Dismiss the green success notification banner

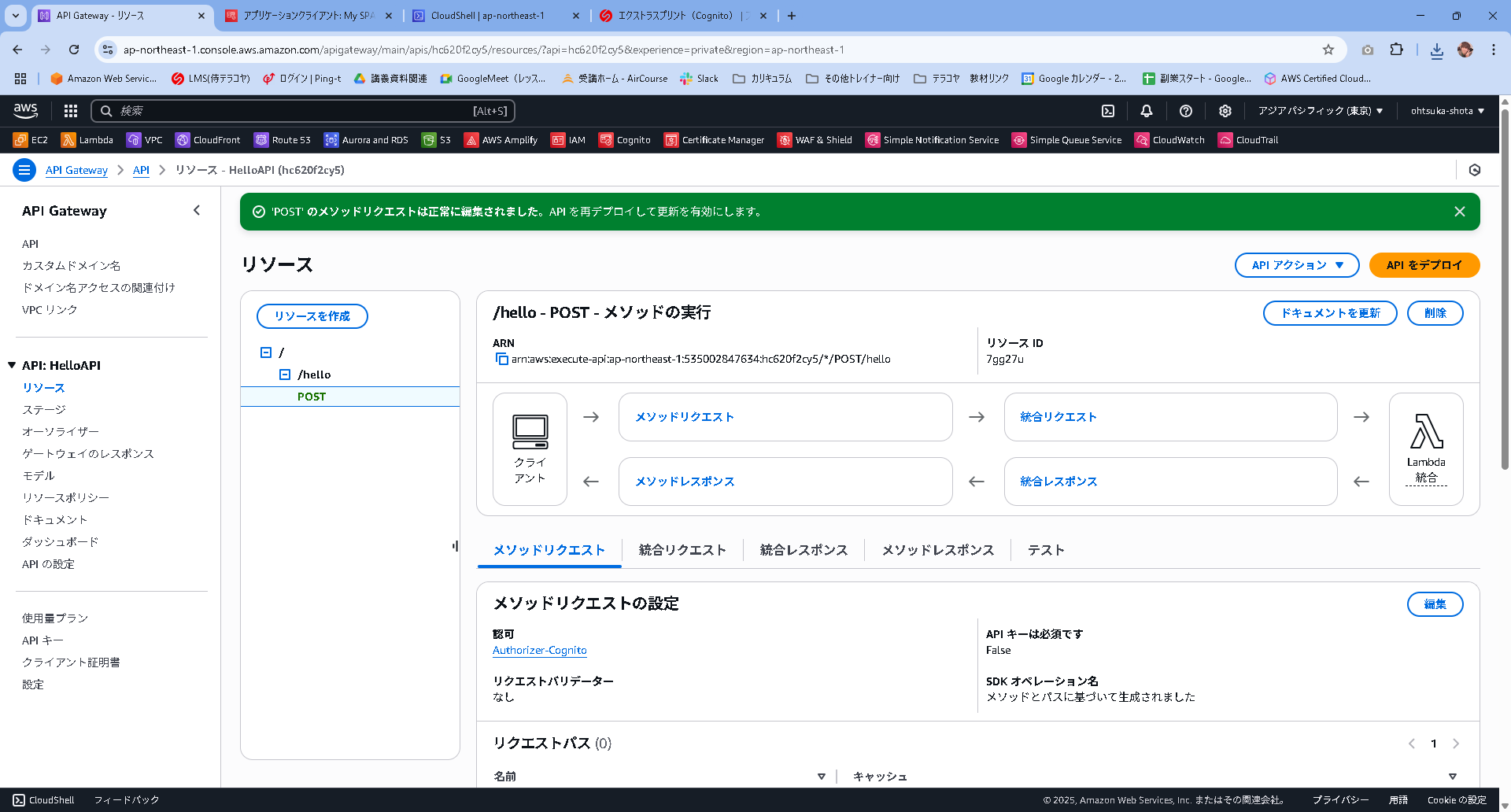1460,211
